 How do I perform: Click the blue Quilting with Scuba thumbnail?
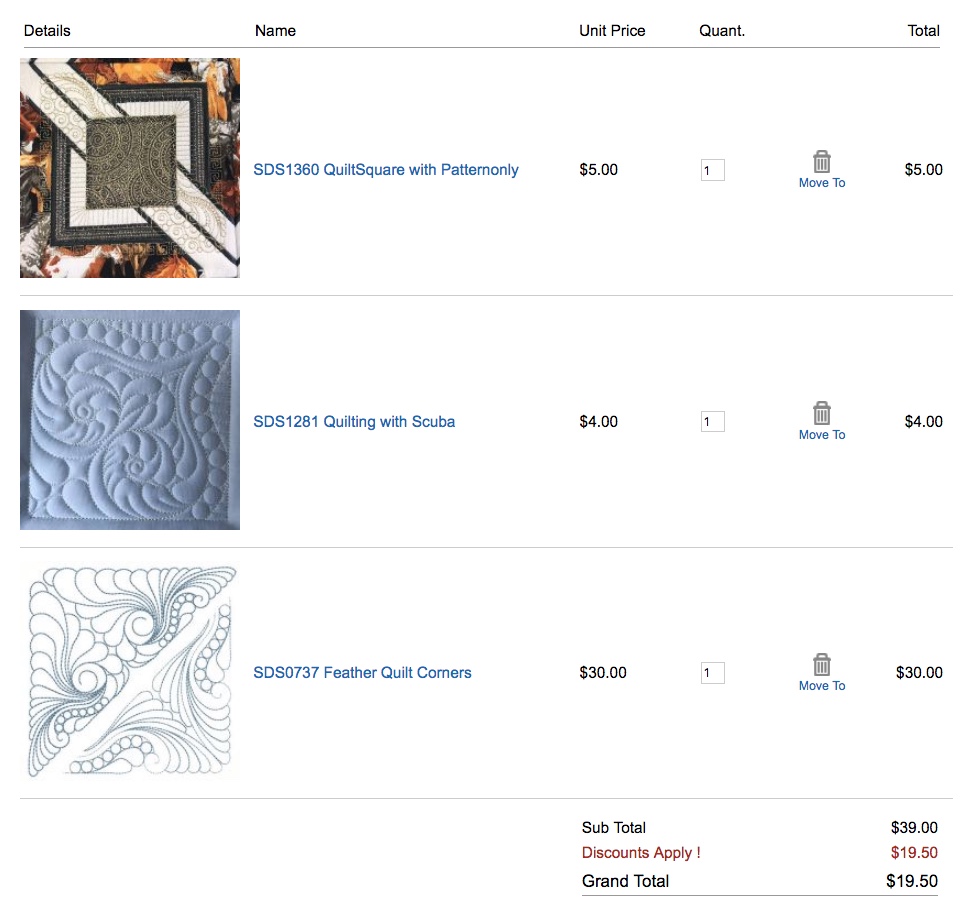click(130, 420)
